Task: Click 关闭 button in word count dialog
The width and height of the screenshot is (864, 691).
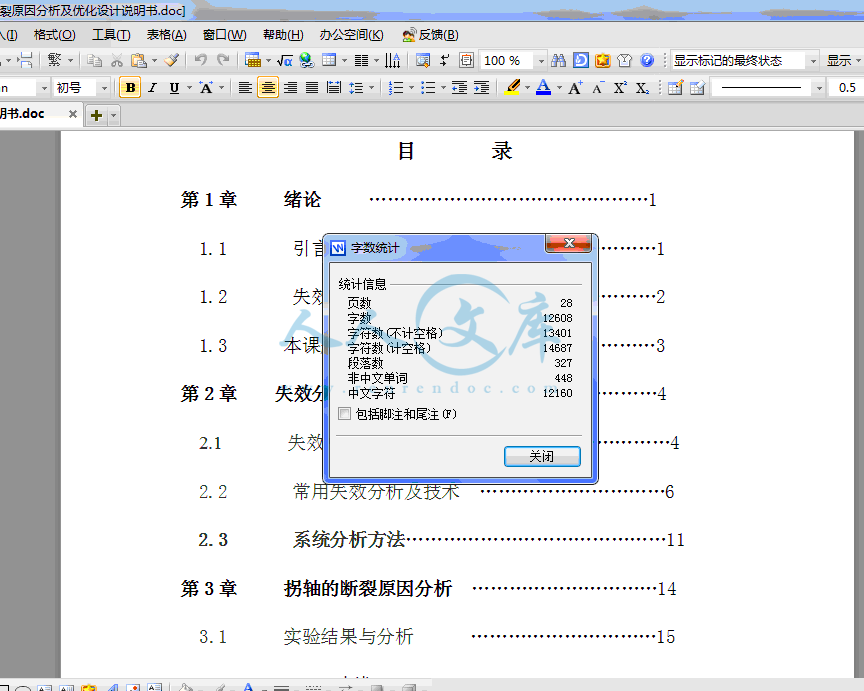Action: point(542,456)
